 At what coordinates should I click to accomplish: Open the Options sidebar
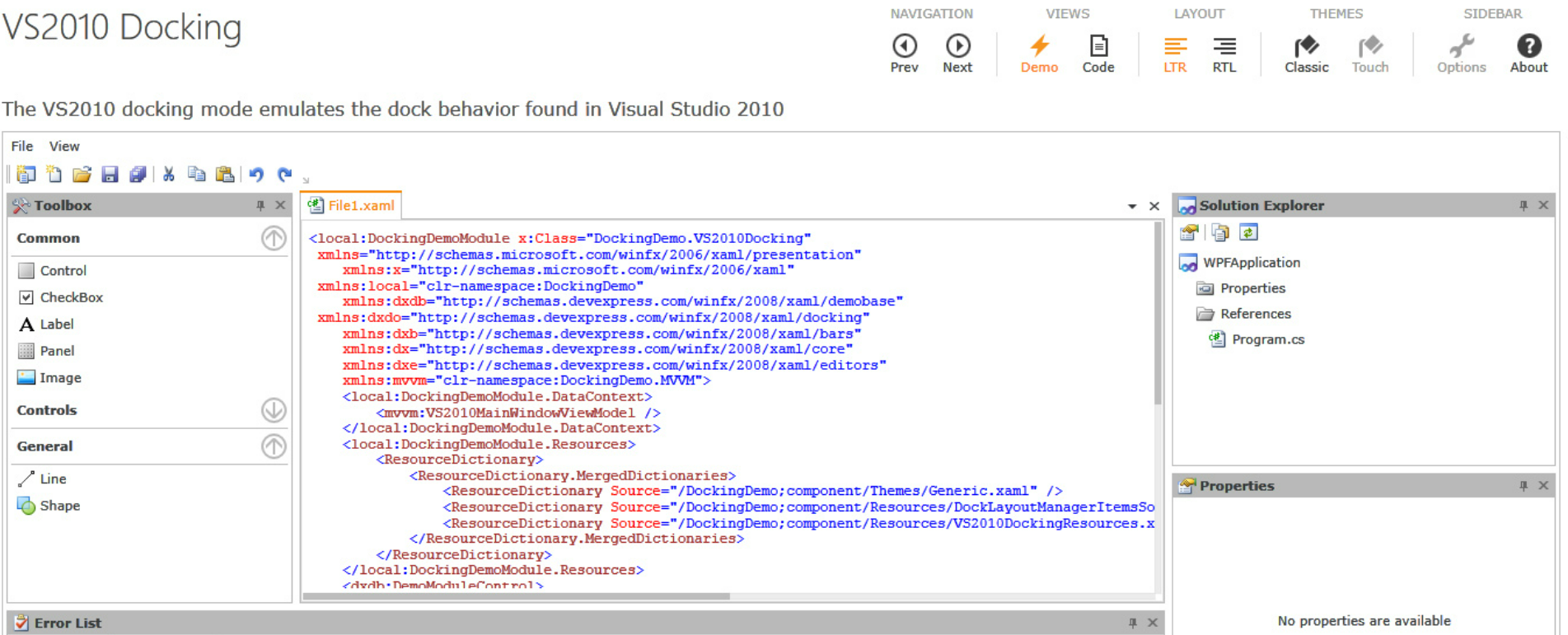[x=1462, y=54]
